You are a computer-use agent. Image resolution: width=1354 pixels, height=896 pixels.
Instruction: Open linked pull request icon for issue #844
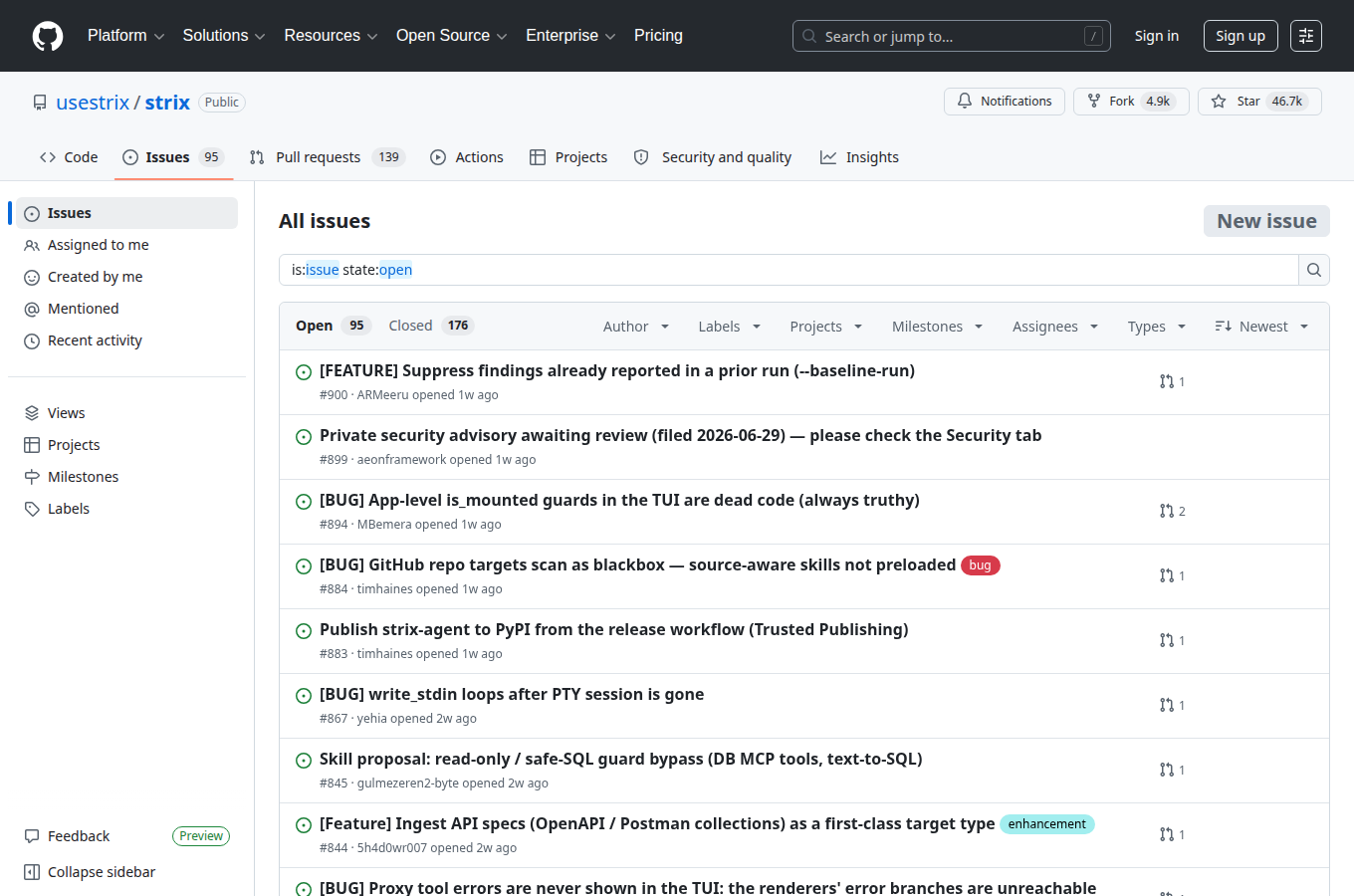pos(1167,834)
